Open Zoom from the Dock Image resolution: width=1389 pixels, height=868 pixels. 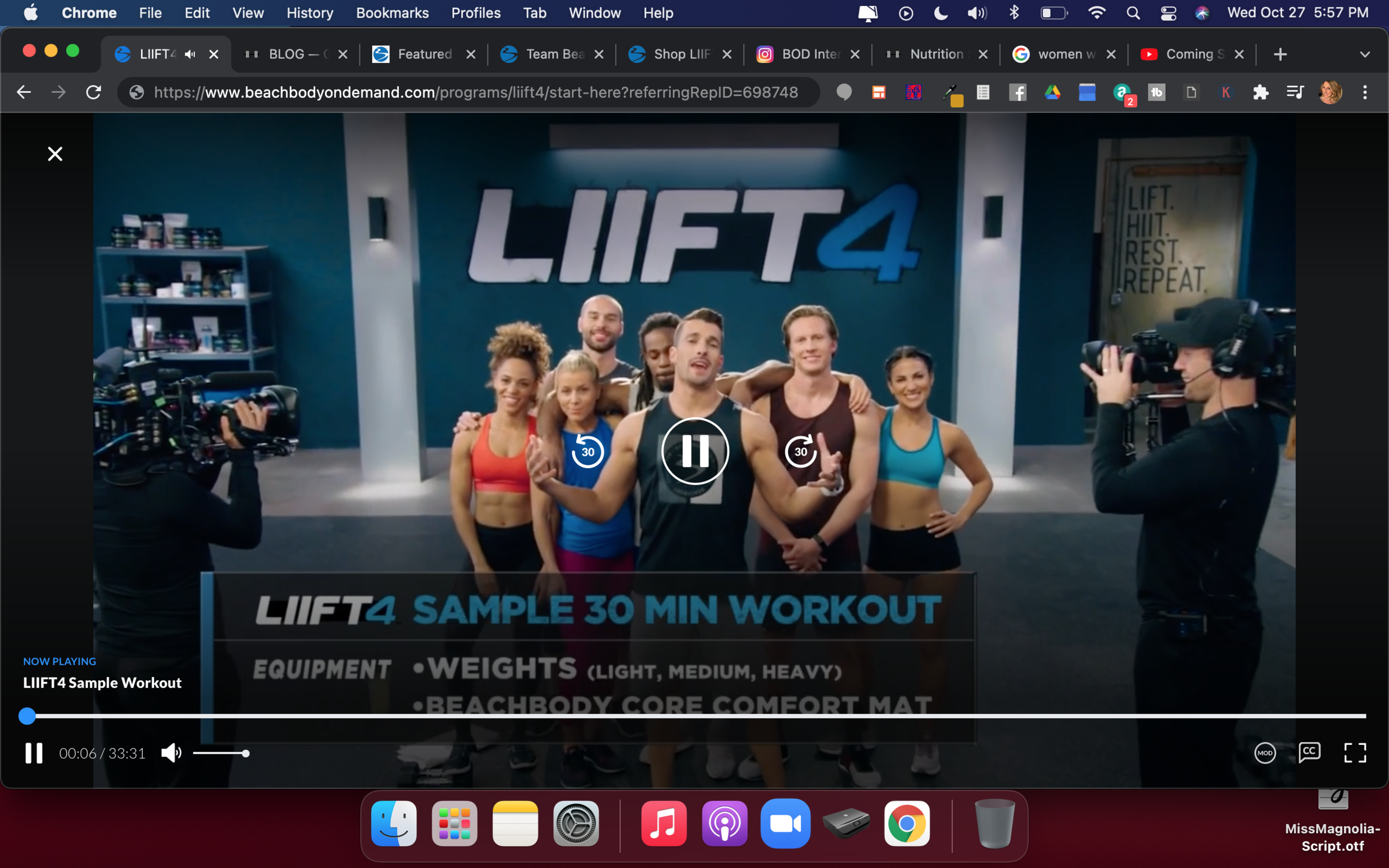click(x=785, y=823)
